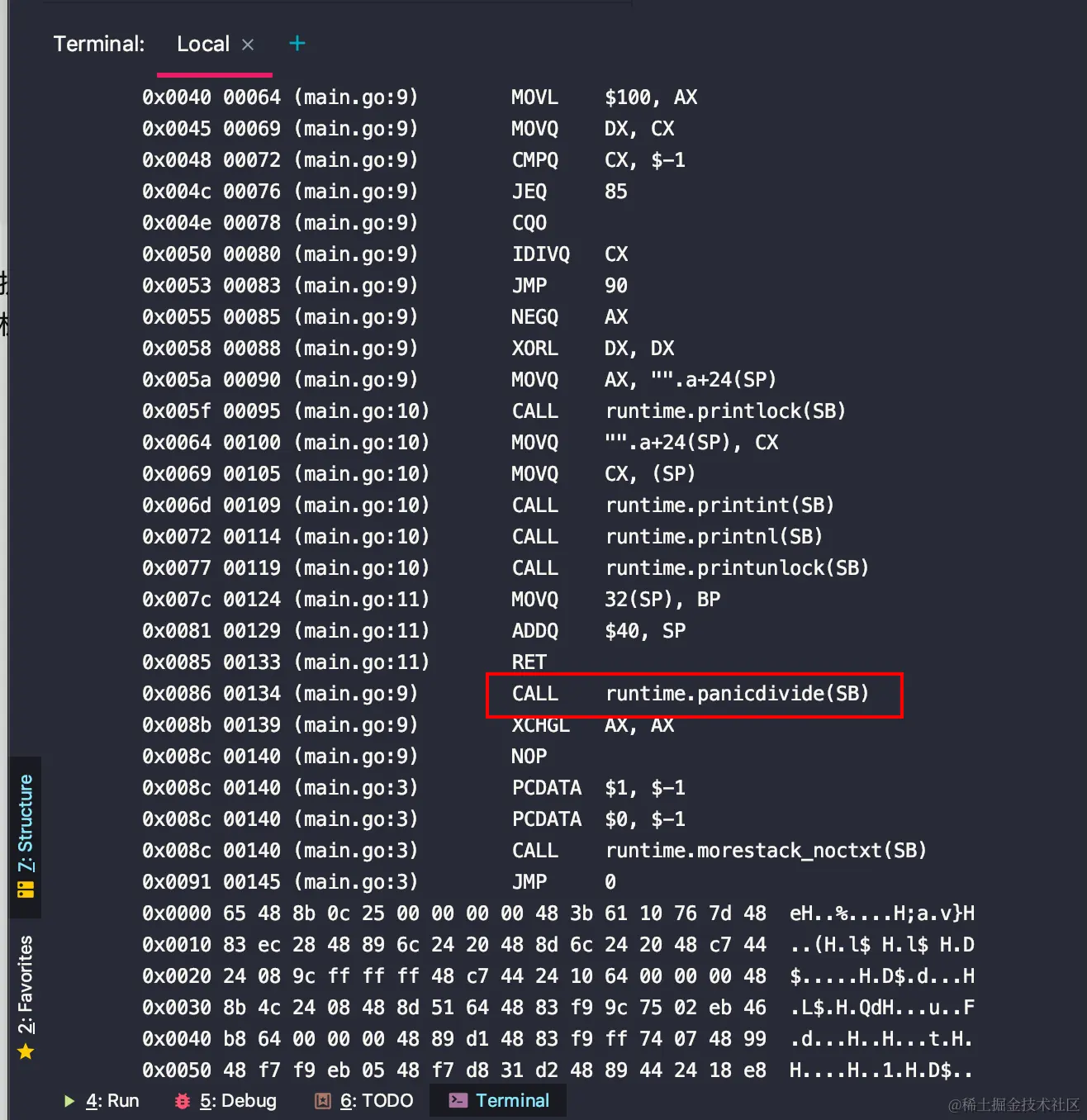Click the XORL DX, DX instruction
Screen dimensions: 1087x1120
pyautogui.click(x=593, y=349)
